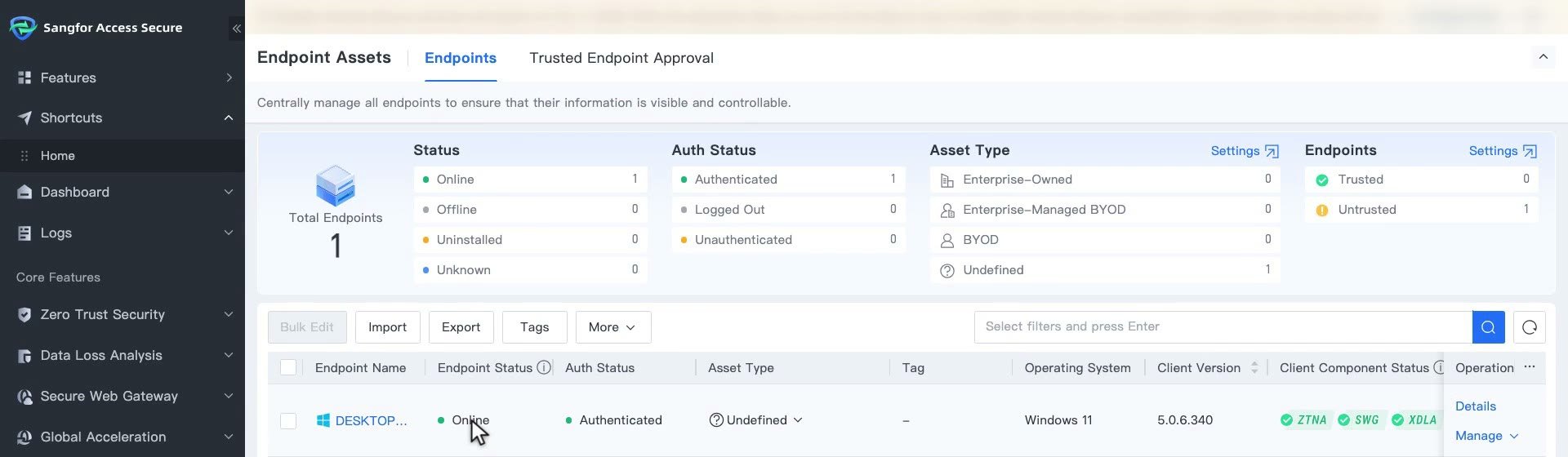Click the Global Acceleration icon
The width and height of the screenshot is (1568, 457).
24,437
